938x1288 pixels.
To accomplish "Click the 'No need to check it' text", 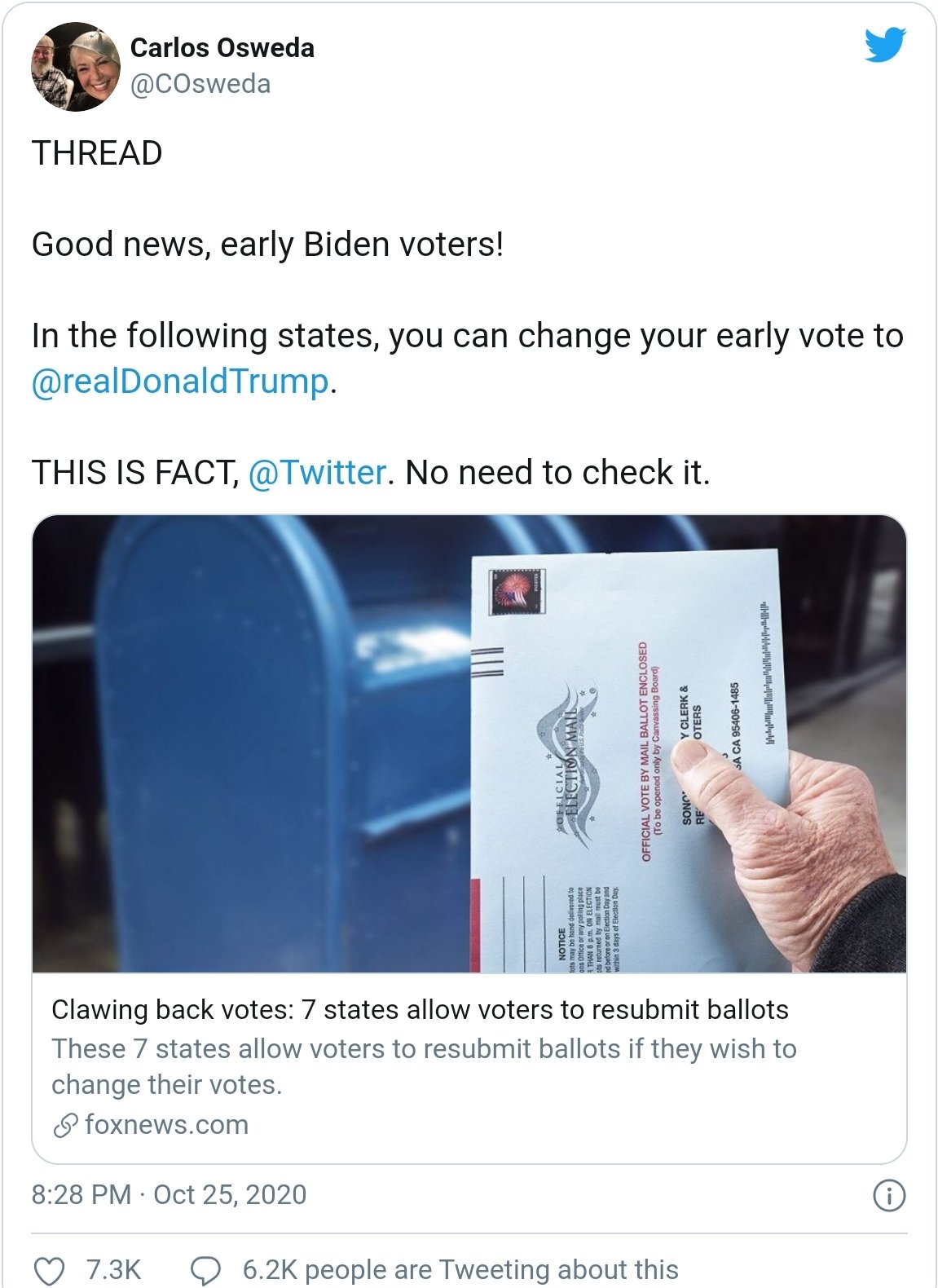I will point(557,473).
